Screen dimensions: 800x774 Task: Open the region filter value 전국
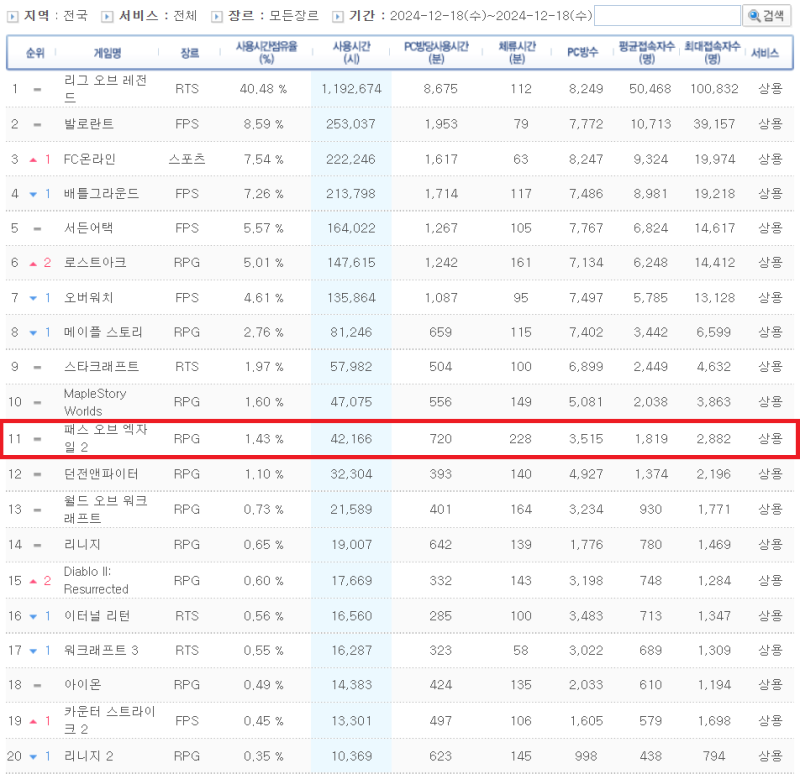[76, 16]
